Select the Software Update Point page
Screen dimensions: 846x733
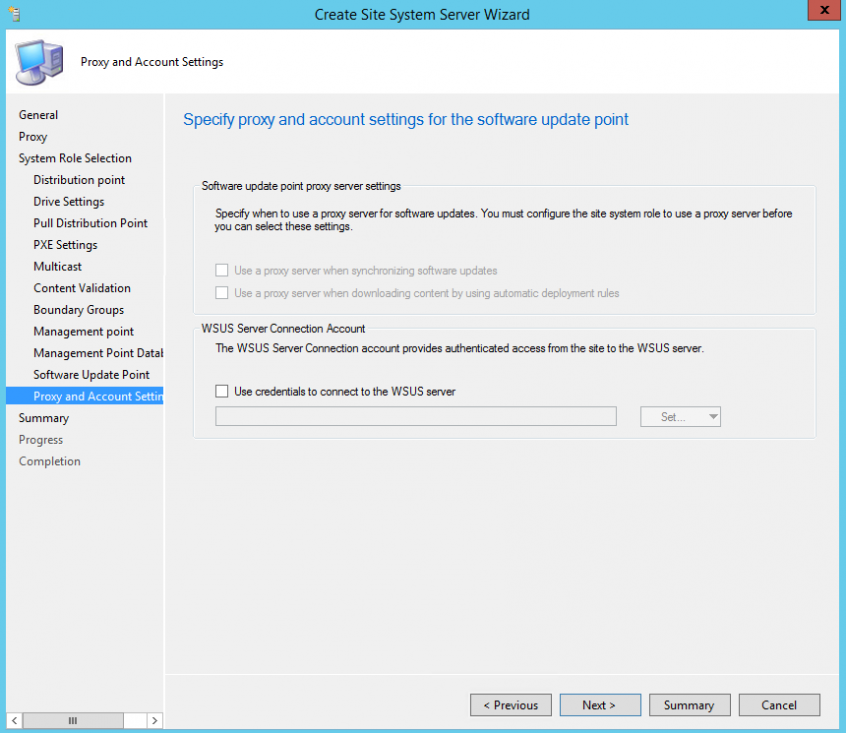(90, 374)
